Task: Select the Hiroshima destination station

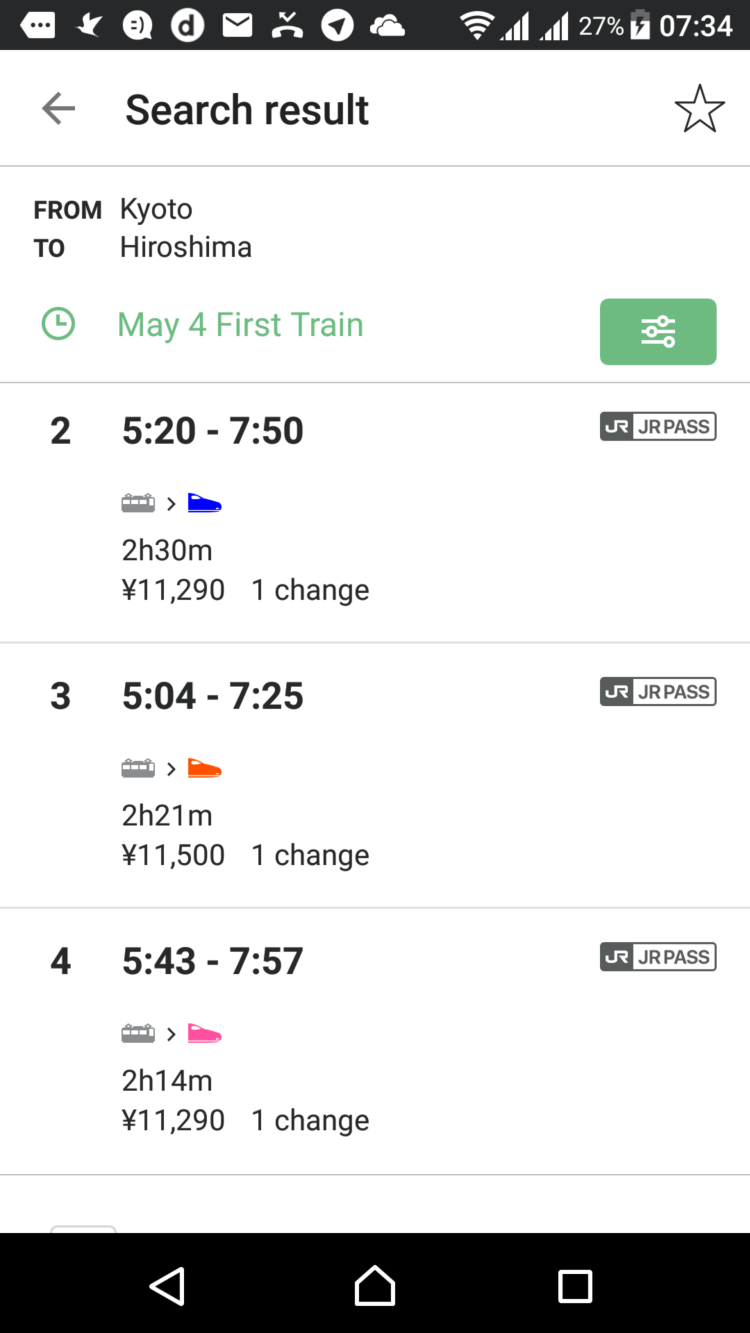Action: point(186,247)
